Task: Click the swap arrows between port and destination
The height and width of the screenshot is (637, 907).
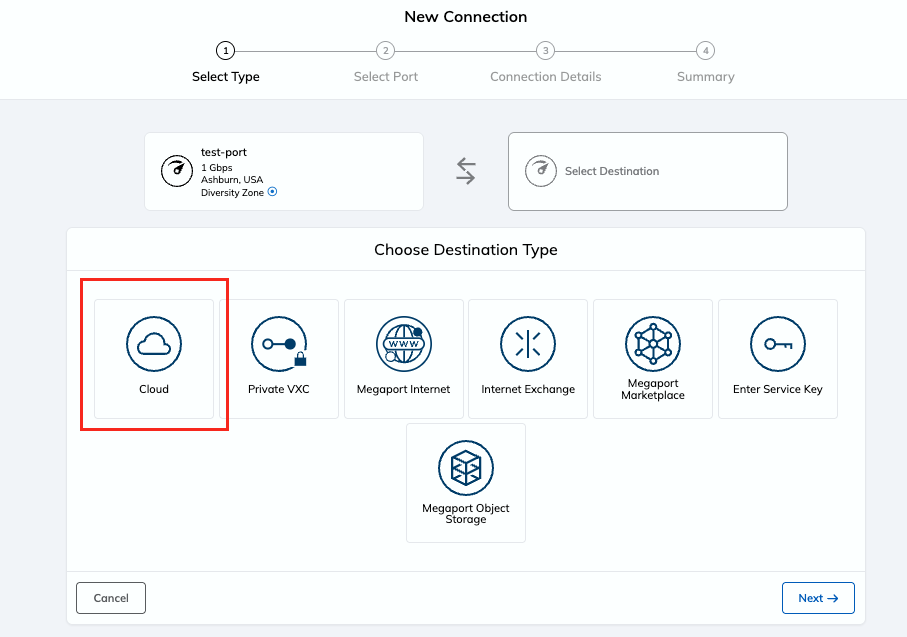Action: pos(466,171)
